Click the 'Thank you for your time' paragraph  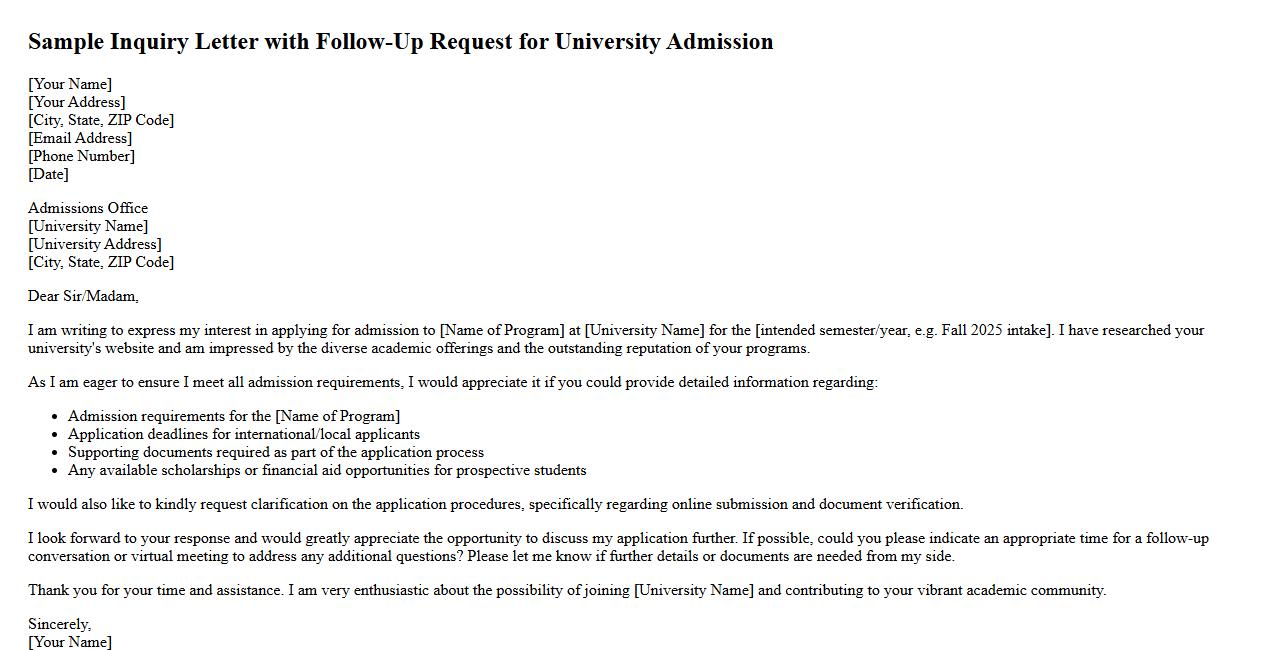click(x=566, y=590)
